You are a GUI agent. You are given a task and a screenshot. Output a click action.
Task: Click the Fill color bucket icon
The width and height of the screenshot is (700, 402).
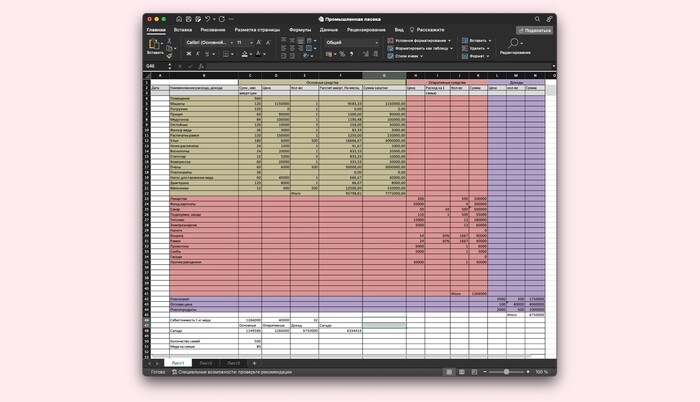coord(244,54)
